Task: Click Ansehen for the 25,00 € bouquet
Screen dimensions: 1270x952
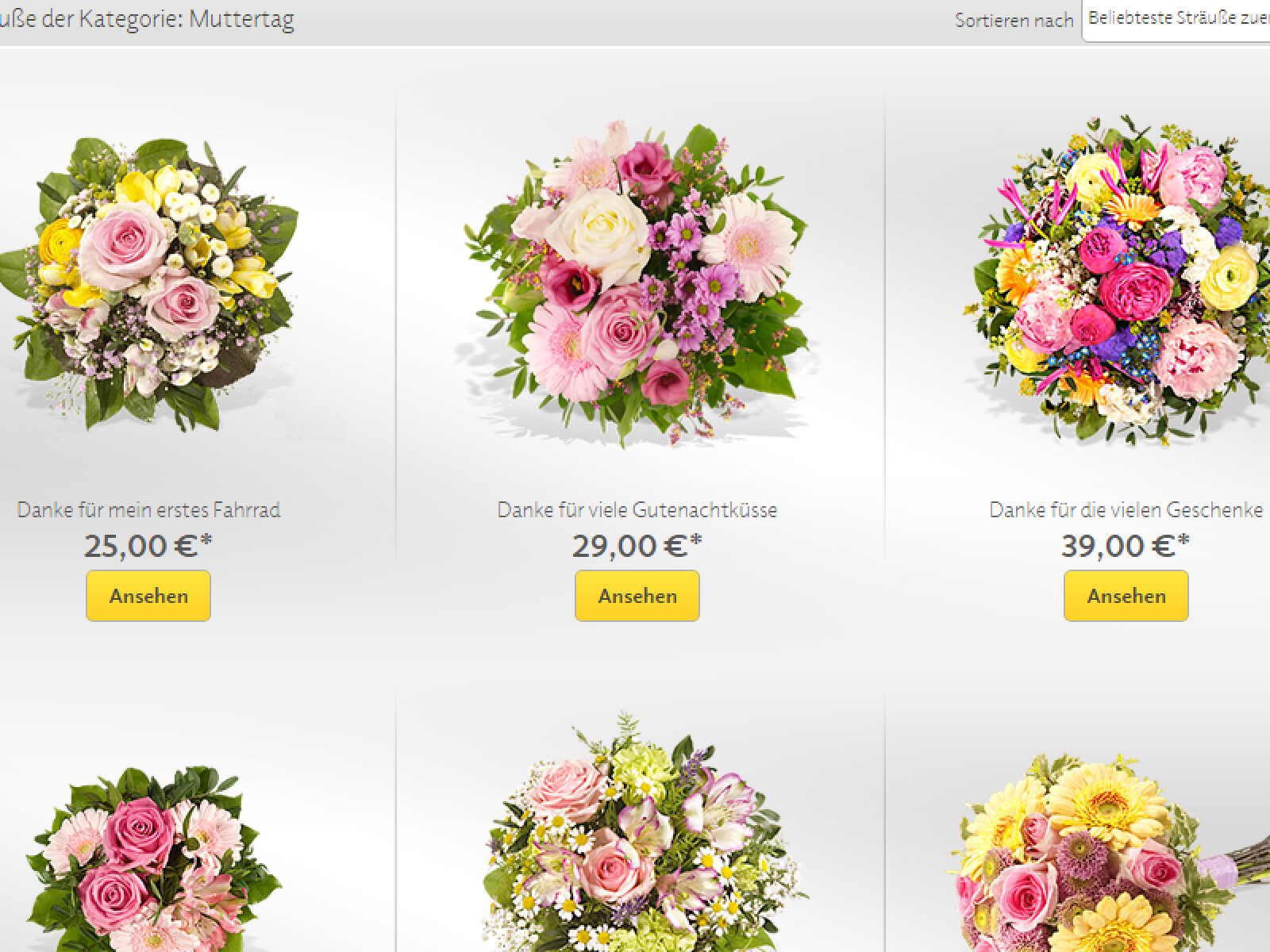Action: (x=148, y=596)
